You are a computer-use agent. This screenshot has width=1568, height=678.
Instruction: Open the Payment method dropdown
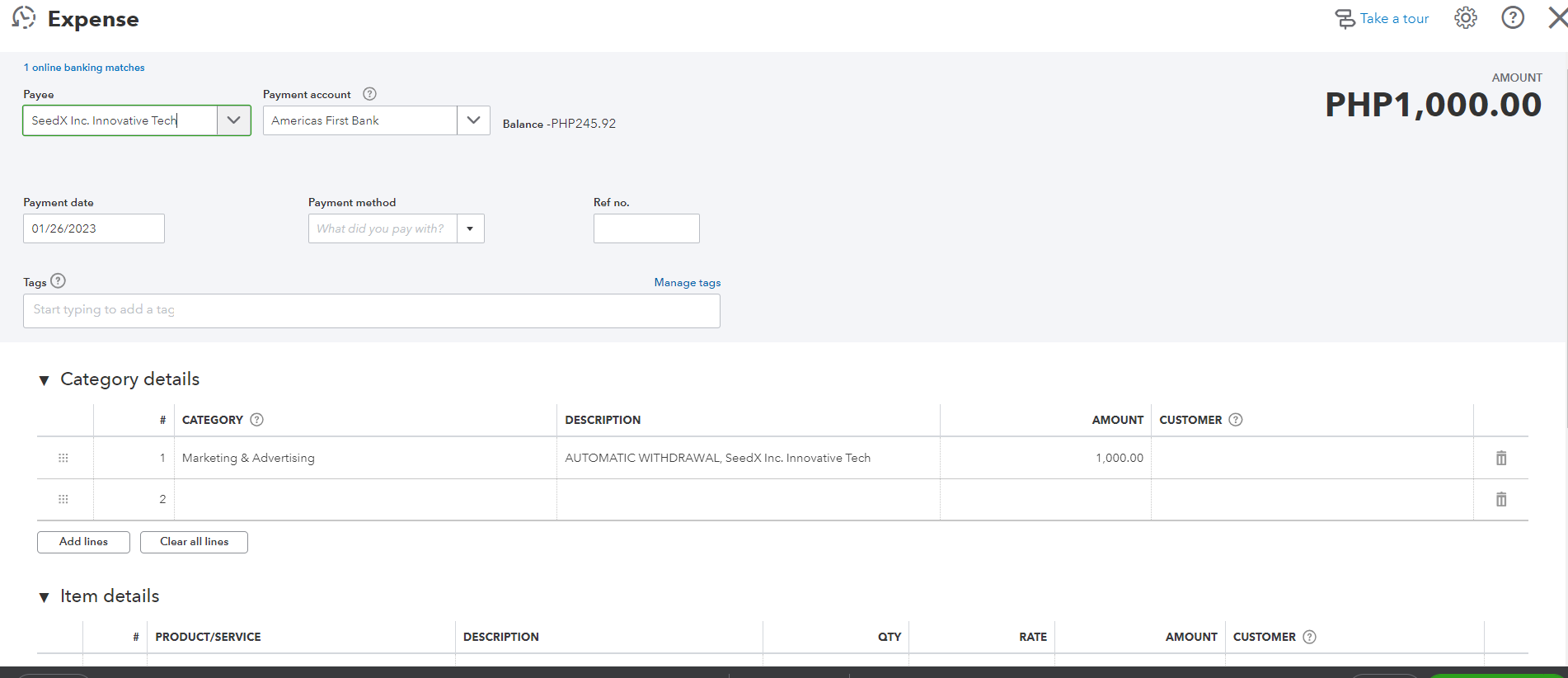(x=470, y=228)
